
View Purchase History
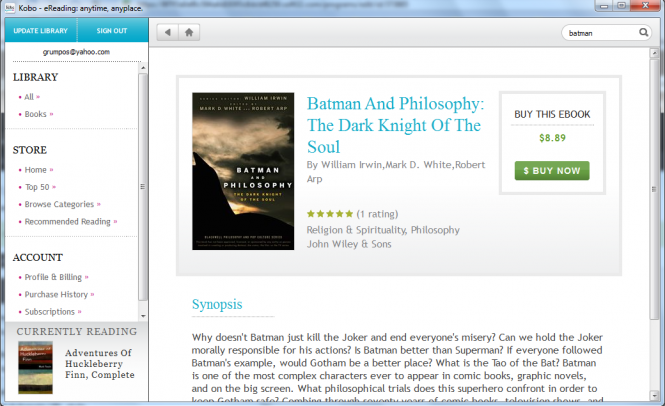point(56,294)
